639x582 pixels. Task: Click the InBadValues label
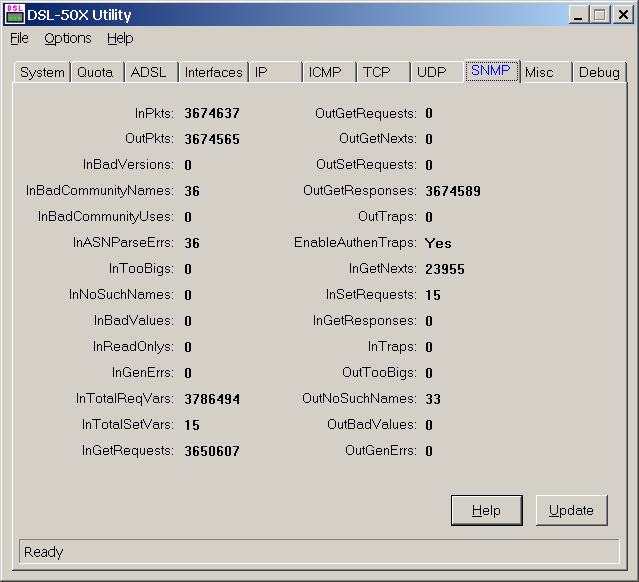point(134,321)
